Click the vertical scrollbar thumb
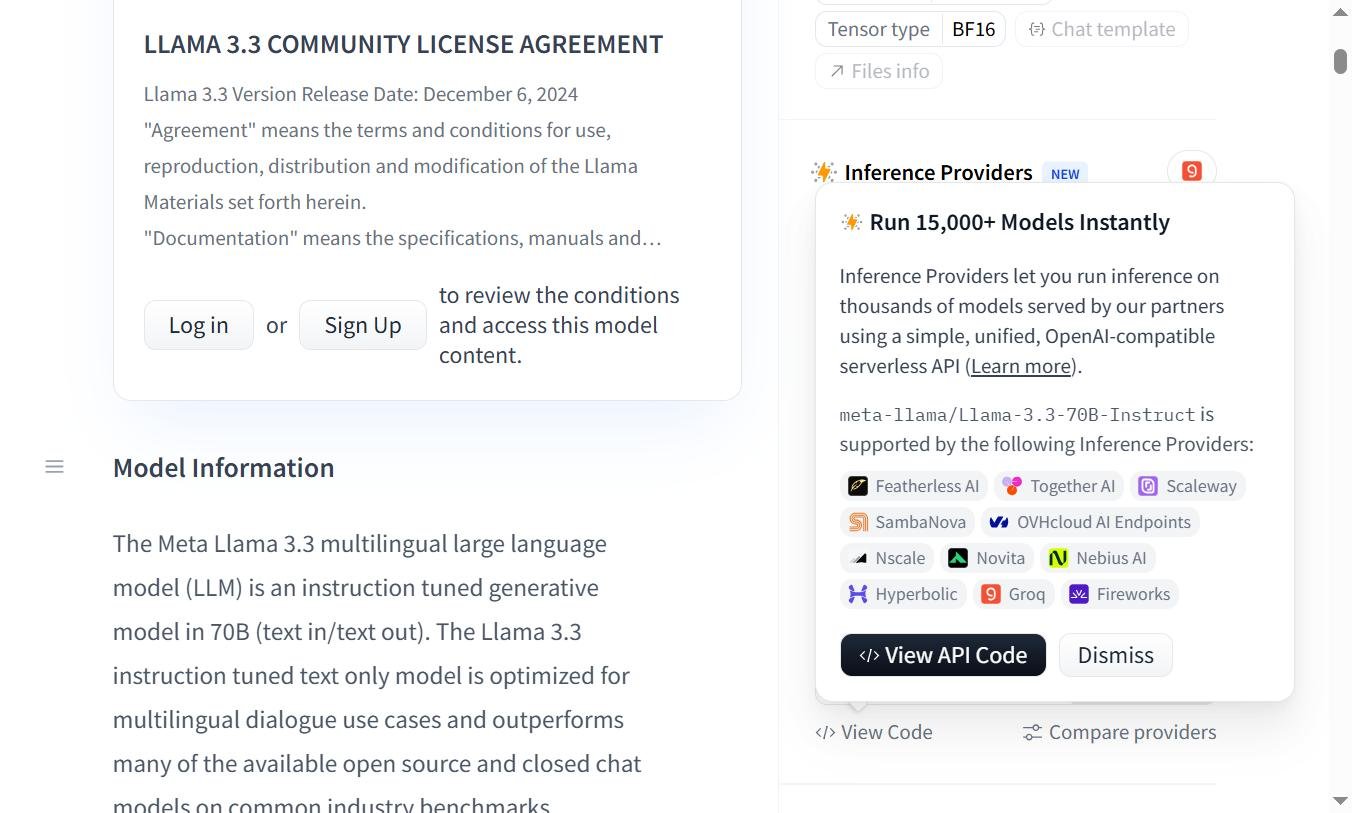The height and width of the screenshot is (813, 1352). point(1341,60)
